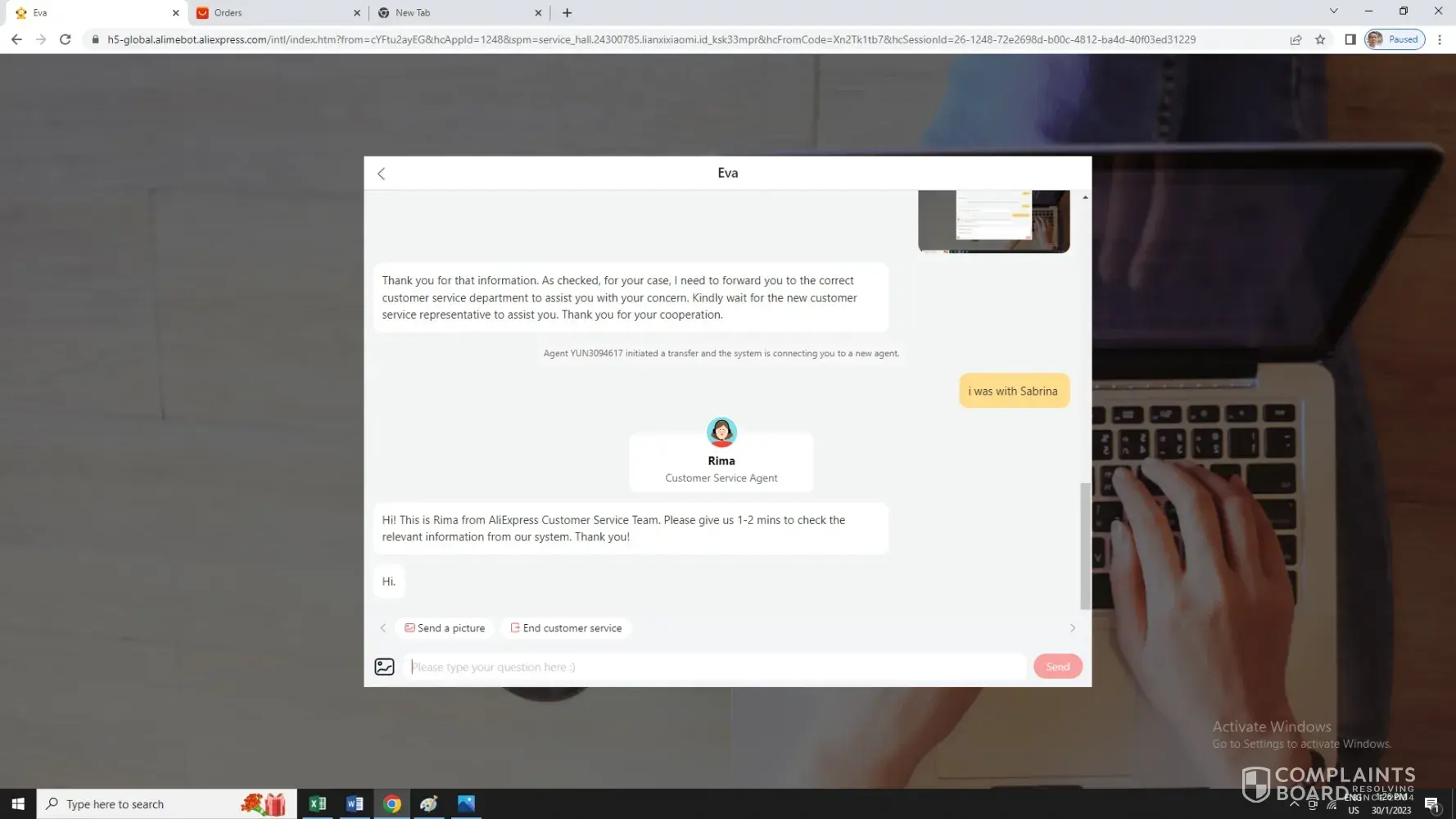
Task: Click the 'Hi.' chat message
Action: (x=389, y=581)
